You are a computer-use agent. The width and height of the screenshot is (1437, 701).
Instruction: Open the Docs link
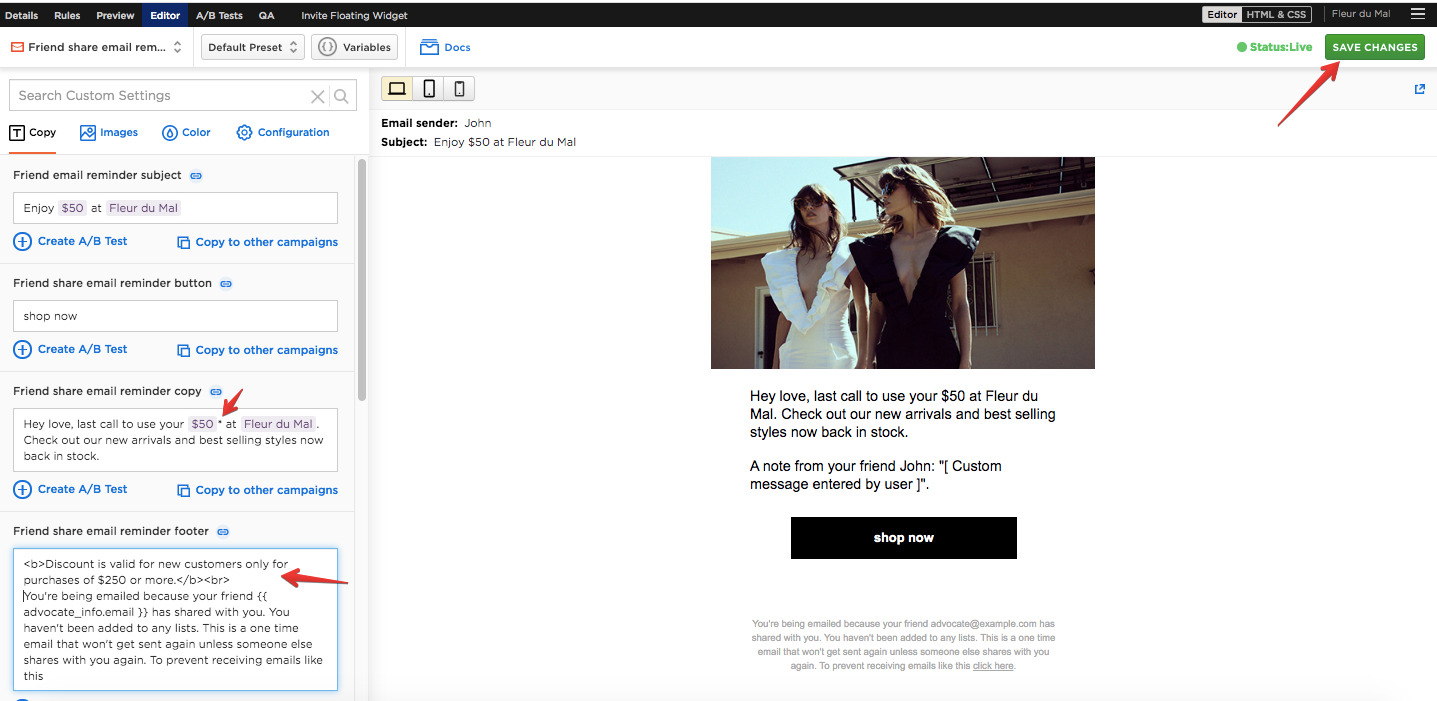(445, 47)
